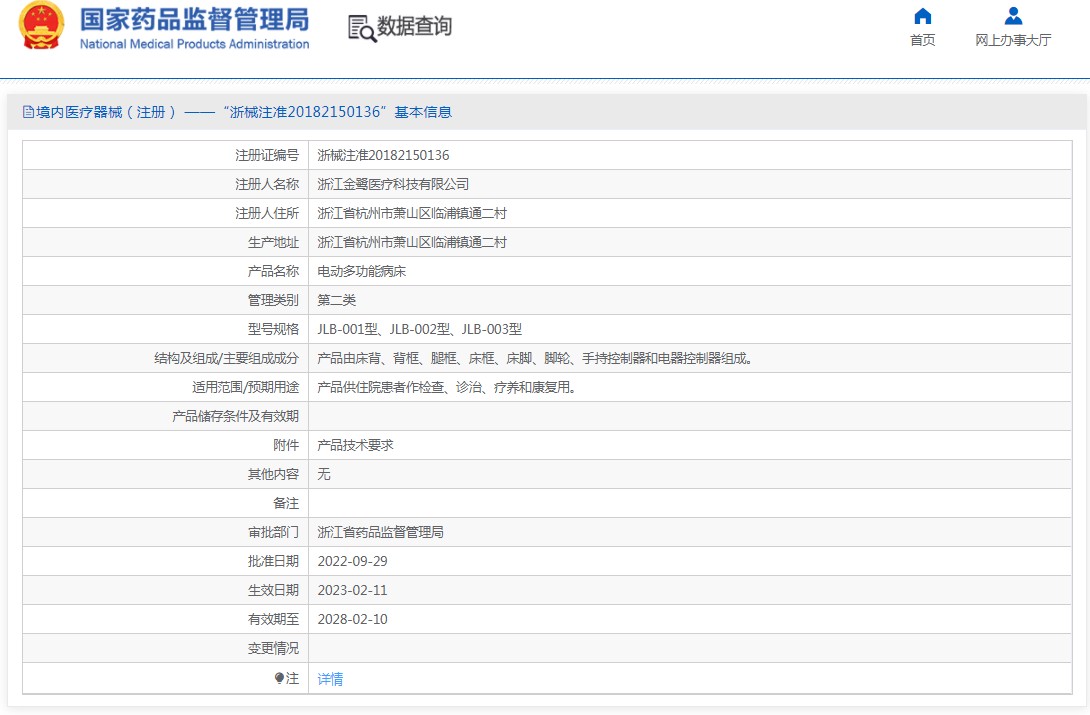The height and width of the screenshot is (715, 1090).
Task: Click the 管理类别 row label
Action: click(273, 300)
